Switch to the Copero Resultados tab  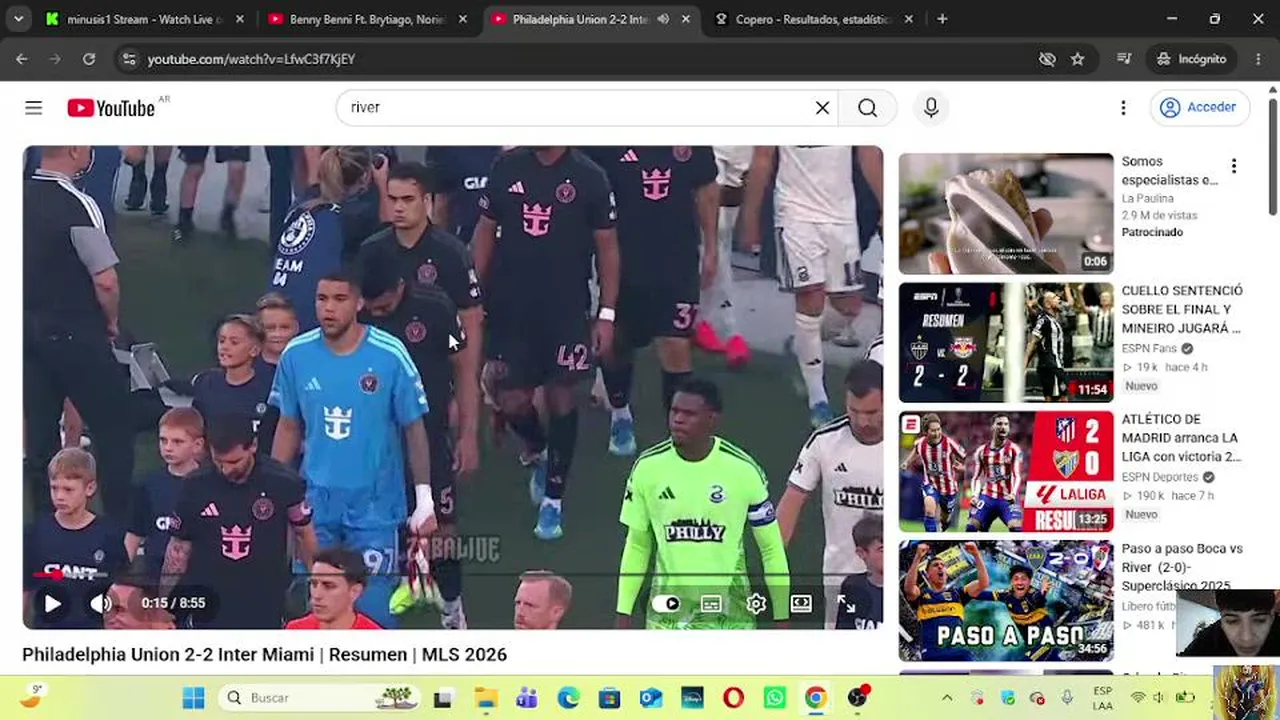(813, 19)
